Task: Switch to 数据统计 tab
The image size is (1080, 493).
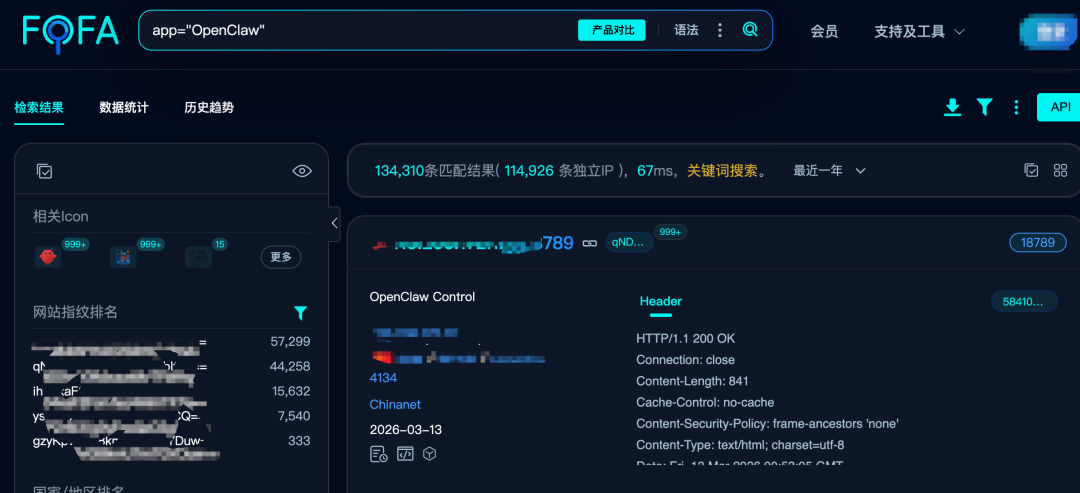Action: click(124, 107)
